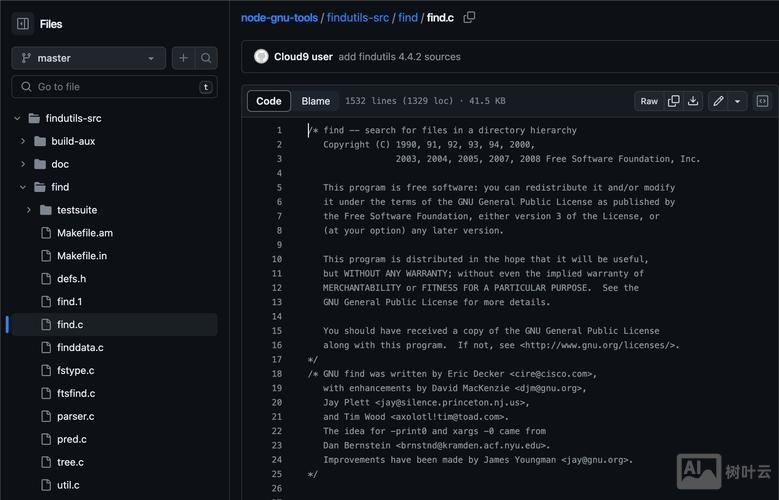Open the node-gnu-tools breadcrumb link
This screenshot has width=779, height=500.
click(x=279, y=17)
